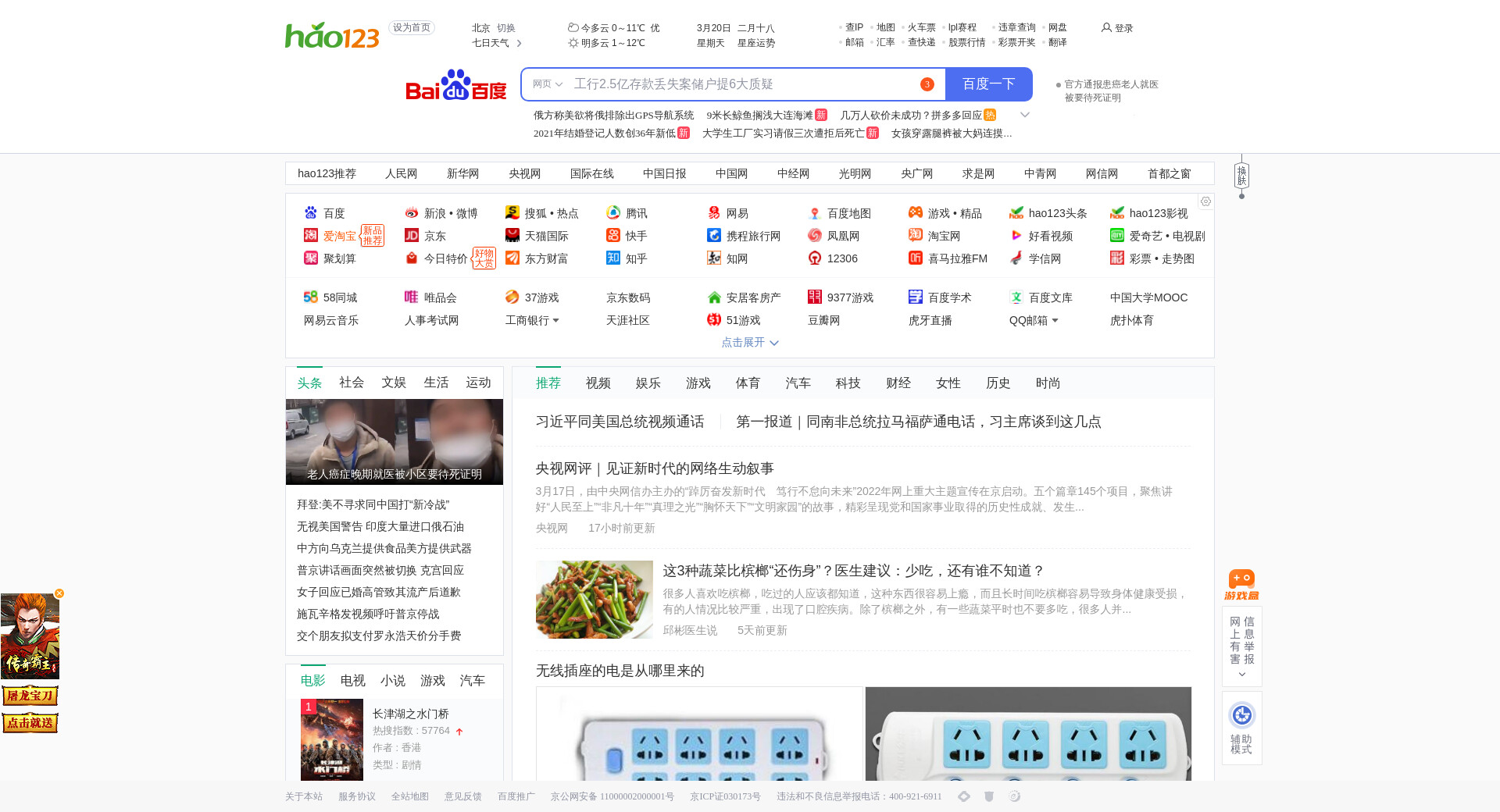Viewport: 1500px width, 812px height.
Task: Expand more sites with 点击展开
Action: point(749,343)
